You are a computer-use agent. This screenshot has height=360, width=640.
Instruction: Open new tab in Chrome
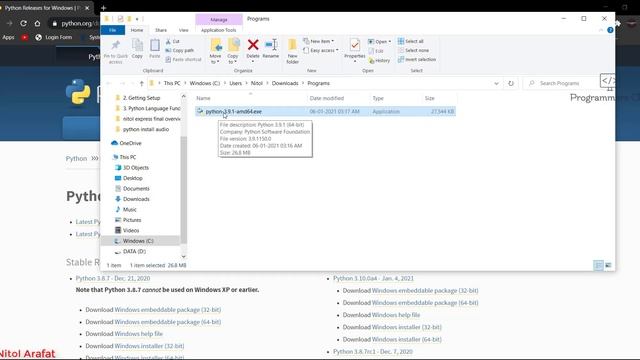(103, 8)
